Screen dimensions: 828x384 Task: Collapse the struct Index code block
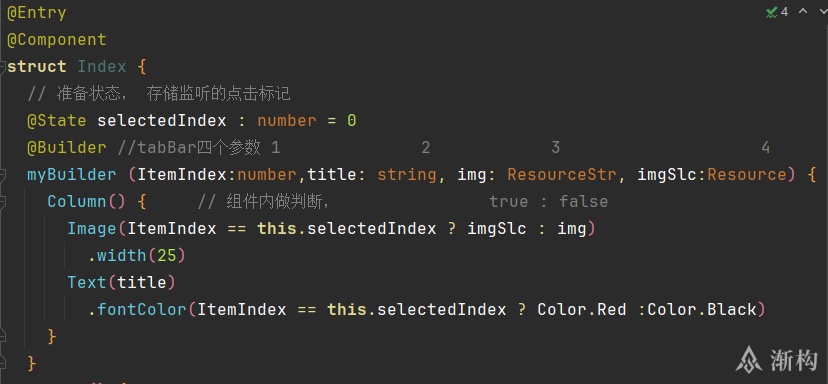pyautogui.click(x=3, y=67)
